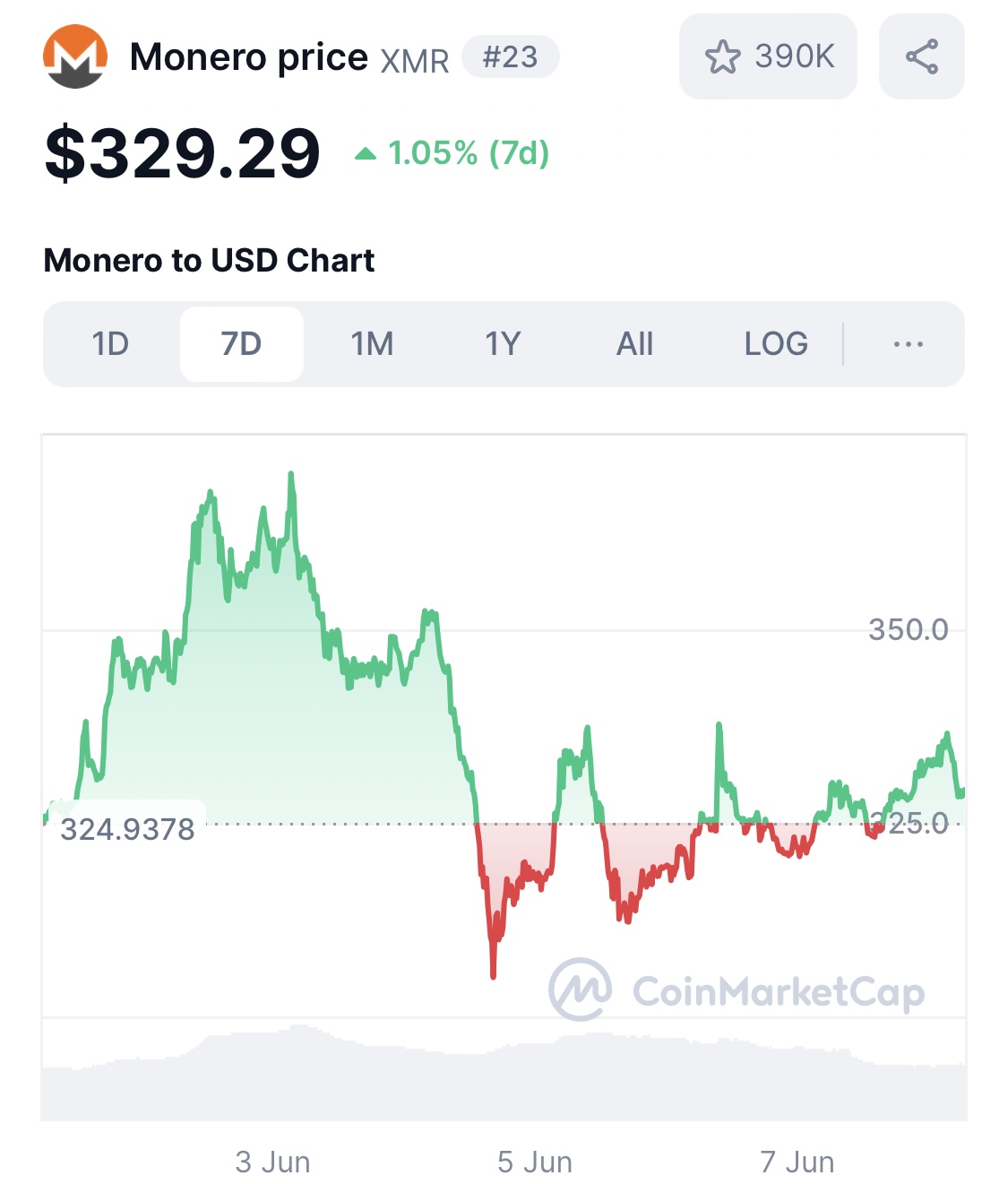Click the 1.05% (7d) change label
Screen dimensions: 1008x1184
[x=469, y=153]
